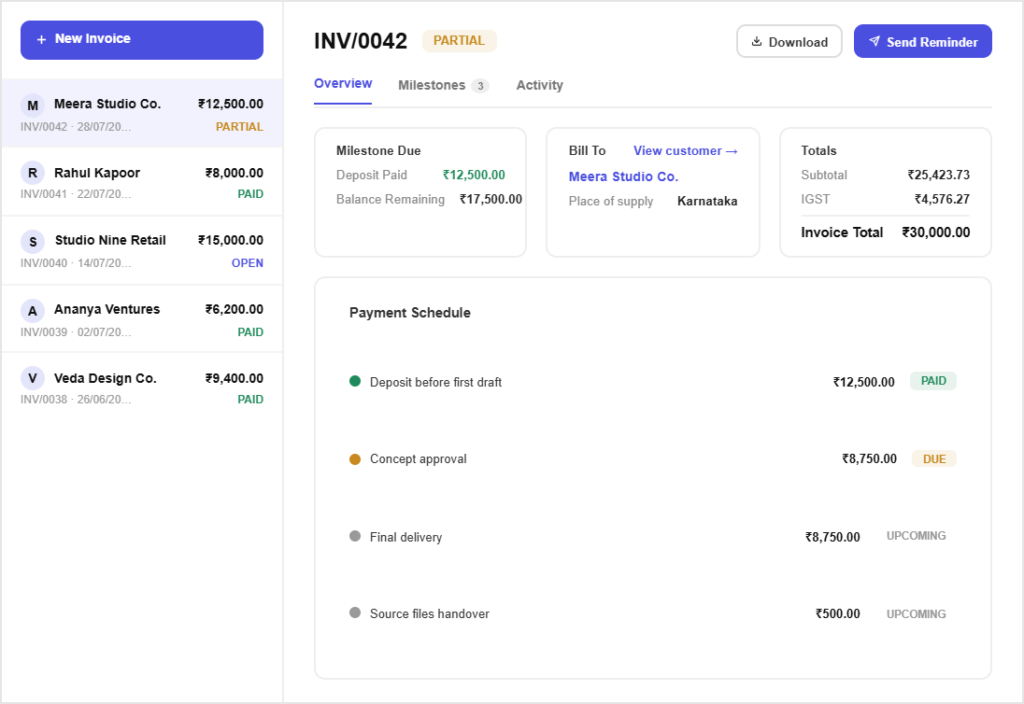Select the Meera Studio Co. invoice row

point(142,113)
